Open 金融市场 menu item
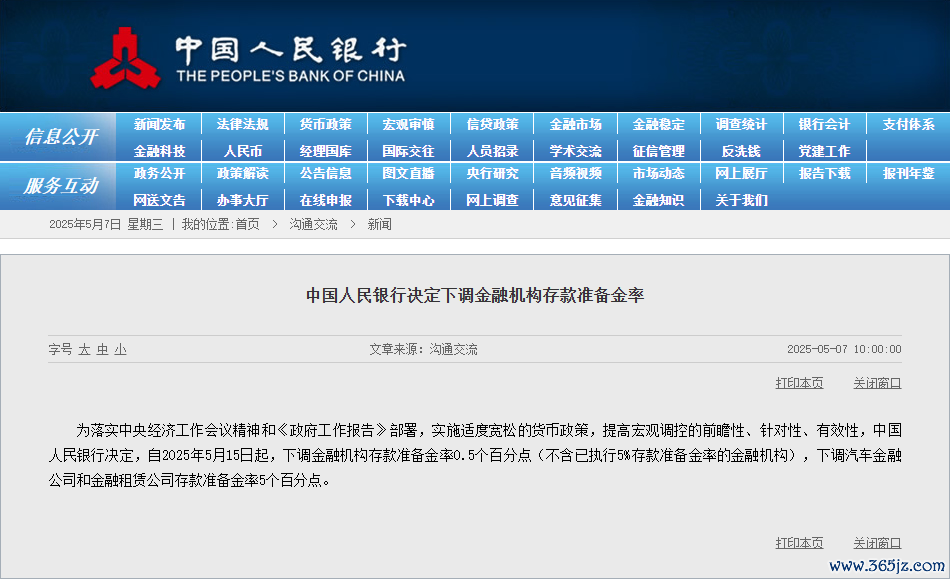The height and width of the screenshot is (581, 952). click(576, 124)
